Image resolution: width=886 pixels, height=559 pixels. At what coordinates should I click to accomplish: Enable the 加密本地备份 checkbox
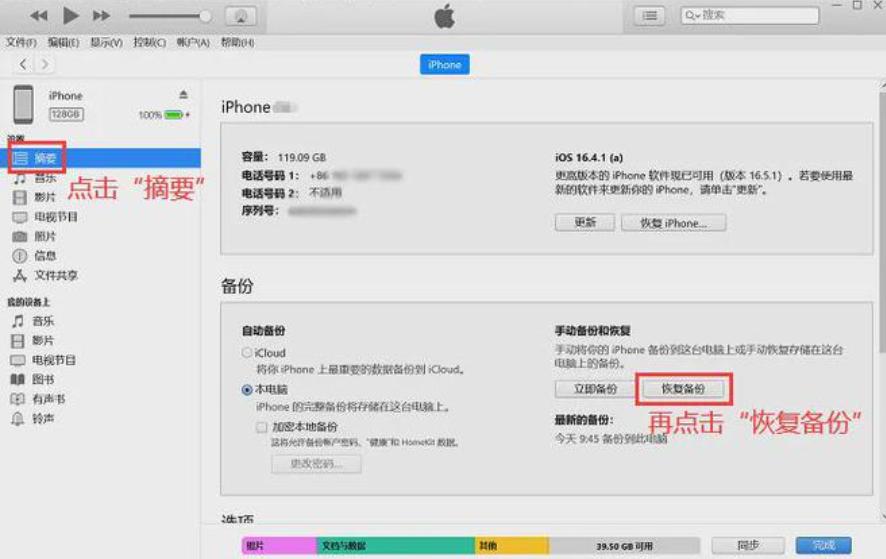click(x=262, y=427)
